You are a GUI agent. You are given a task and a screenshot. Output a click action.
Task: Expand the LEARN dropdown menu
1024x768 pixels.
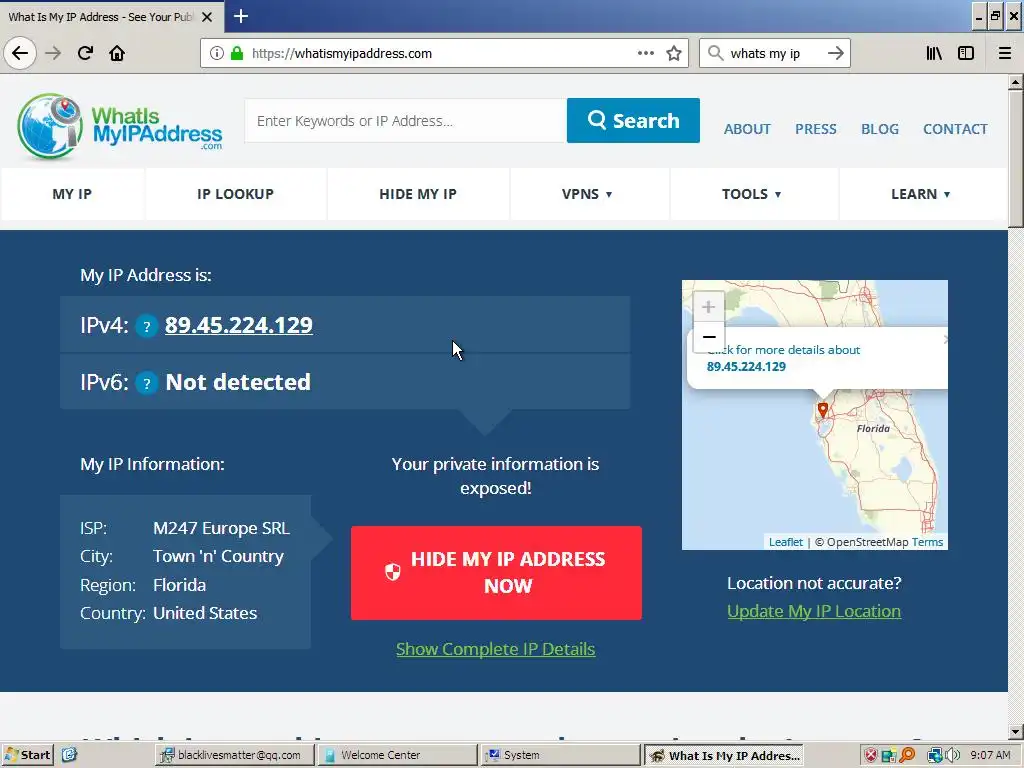tap(921, 194)
